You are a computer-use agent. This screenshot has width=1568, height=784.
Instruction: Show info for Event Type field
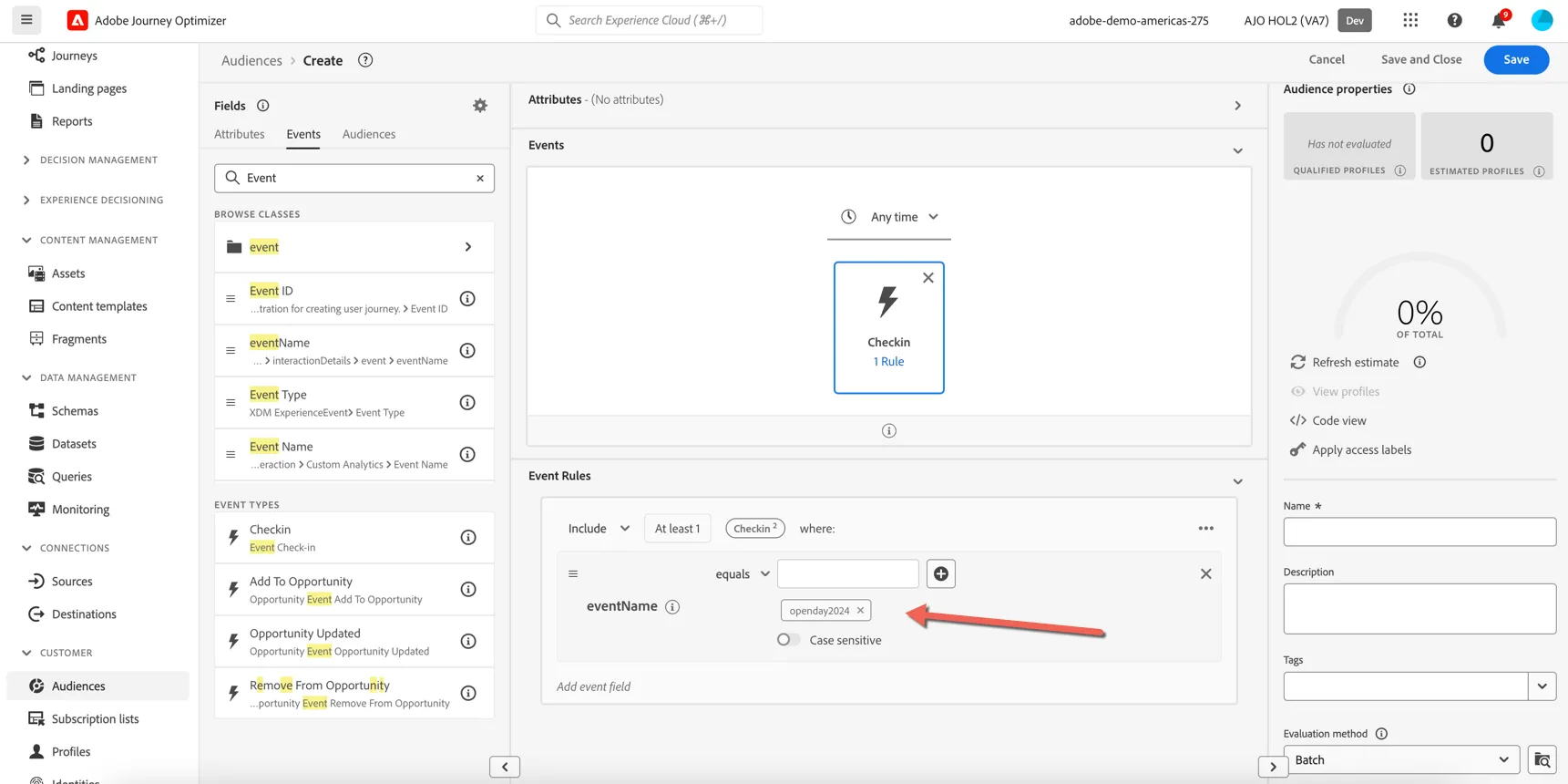click(x=467, y=402)
